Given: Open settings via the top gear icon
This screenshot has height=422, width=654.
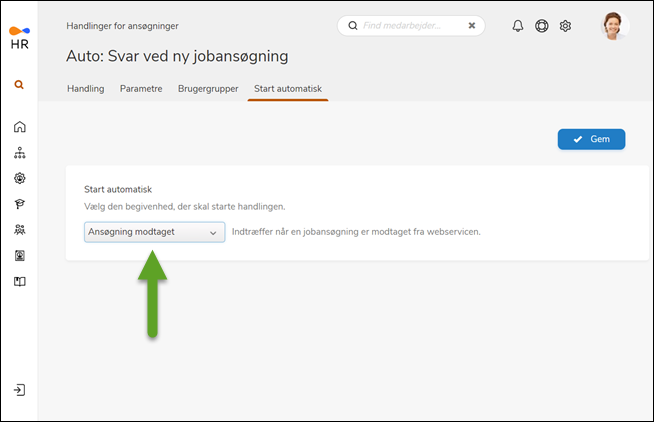Looking at the screenshot, I should pyautogui.click(x=565, y=26).
